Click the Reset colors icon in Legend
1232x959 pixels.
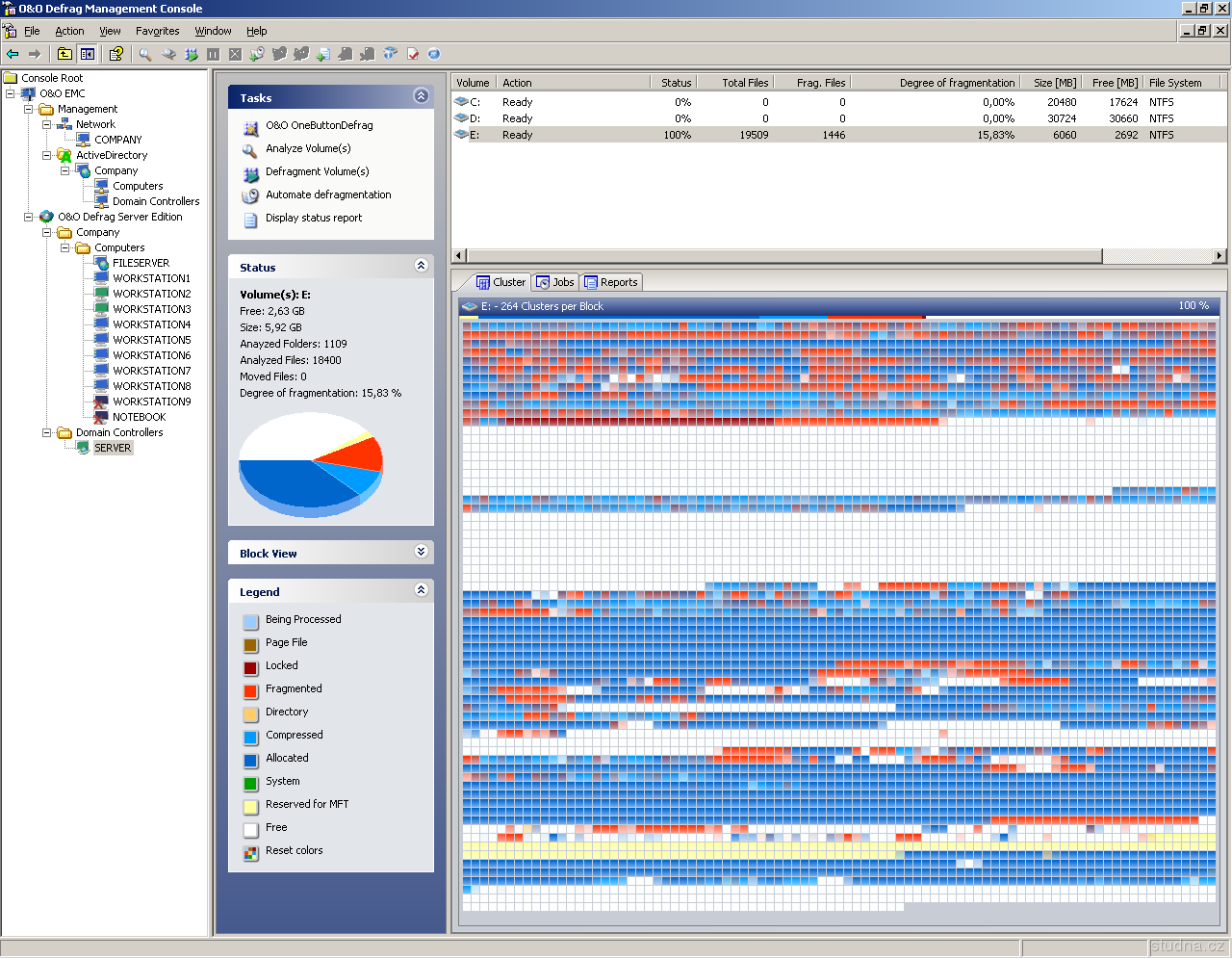point(250,852)
